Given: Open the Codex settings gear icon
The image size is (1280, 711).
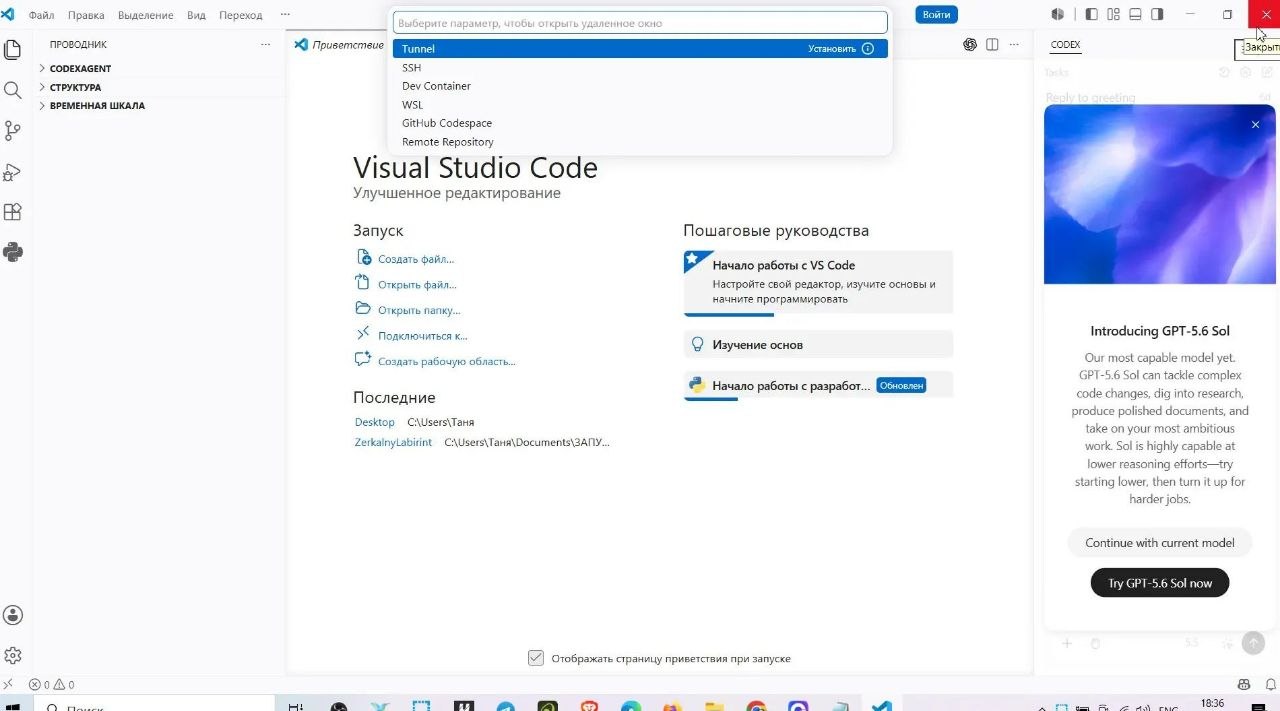Looking at the screenshot, I should coord(1245,72).
